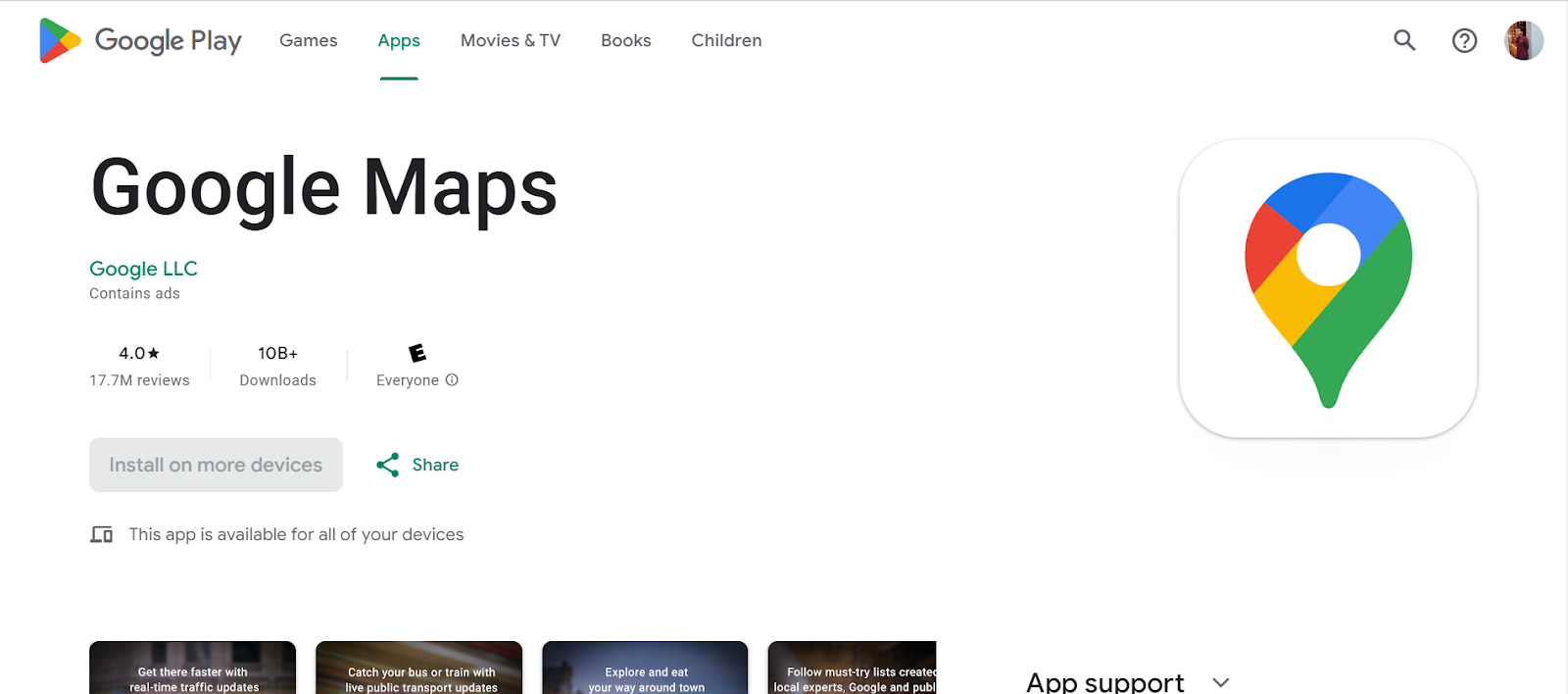Click the devices icon beside availability text

(102, 534)
